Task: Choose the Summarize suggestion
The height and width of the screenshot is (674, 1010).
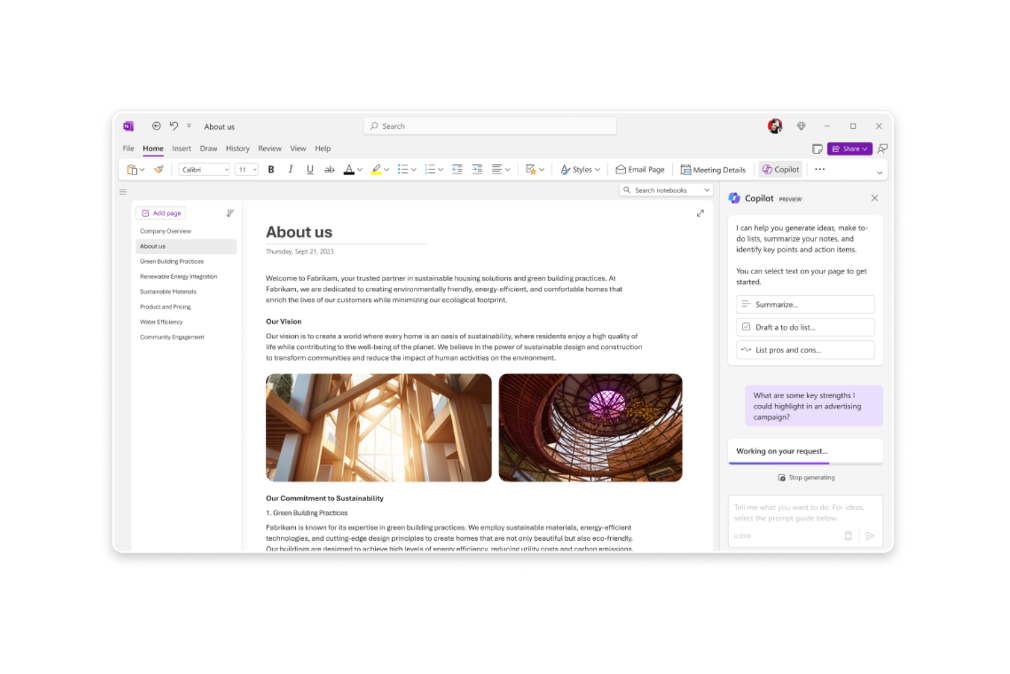Action: click(805, 304)
